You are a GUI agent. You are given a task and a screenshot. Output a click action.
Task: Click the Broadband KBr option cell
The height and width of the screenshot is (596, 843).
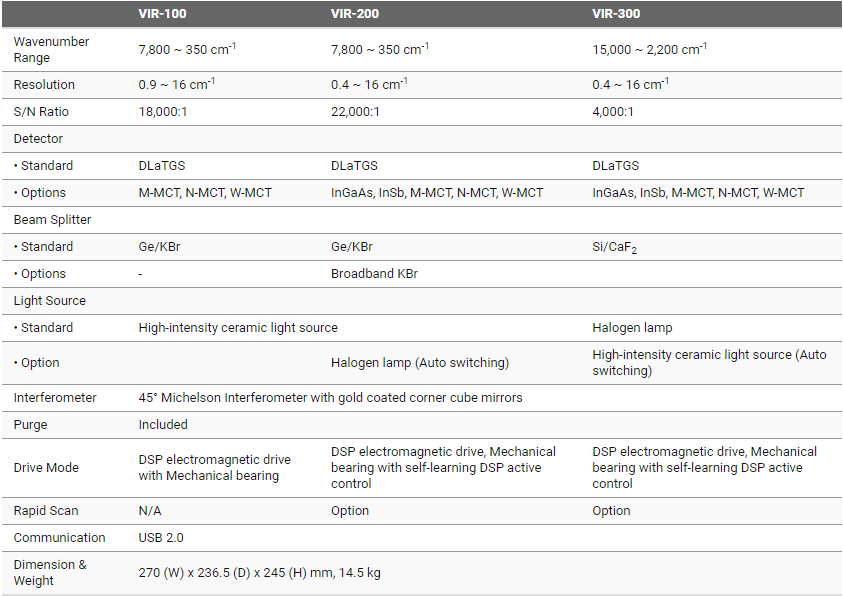click(x=374, y=274)
